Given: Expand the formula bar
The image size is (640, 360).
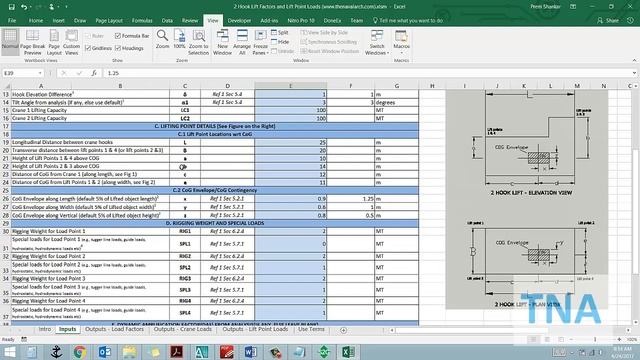Looking at the screenshot, I should tap(634, 73).
